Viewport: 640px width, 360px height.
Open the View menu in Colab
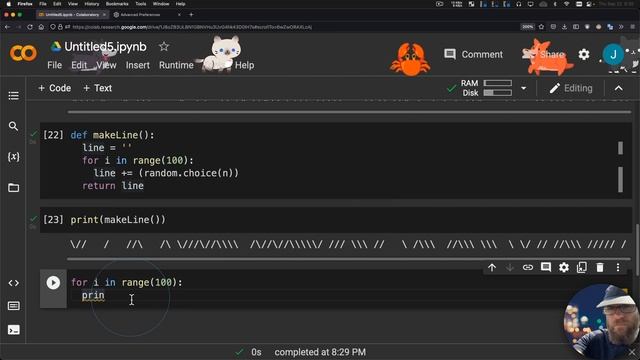[x=107, y=65]
